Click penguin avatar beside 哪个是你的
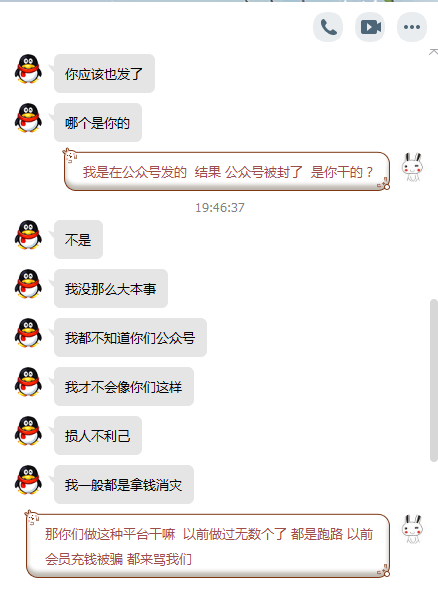Image resolution: width=438 pixels, height=589 pixels. [x=28, y=118]
